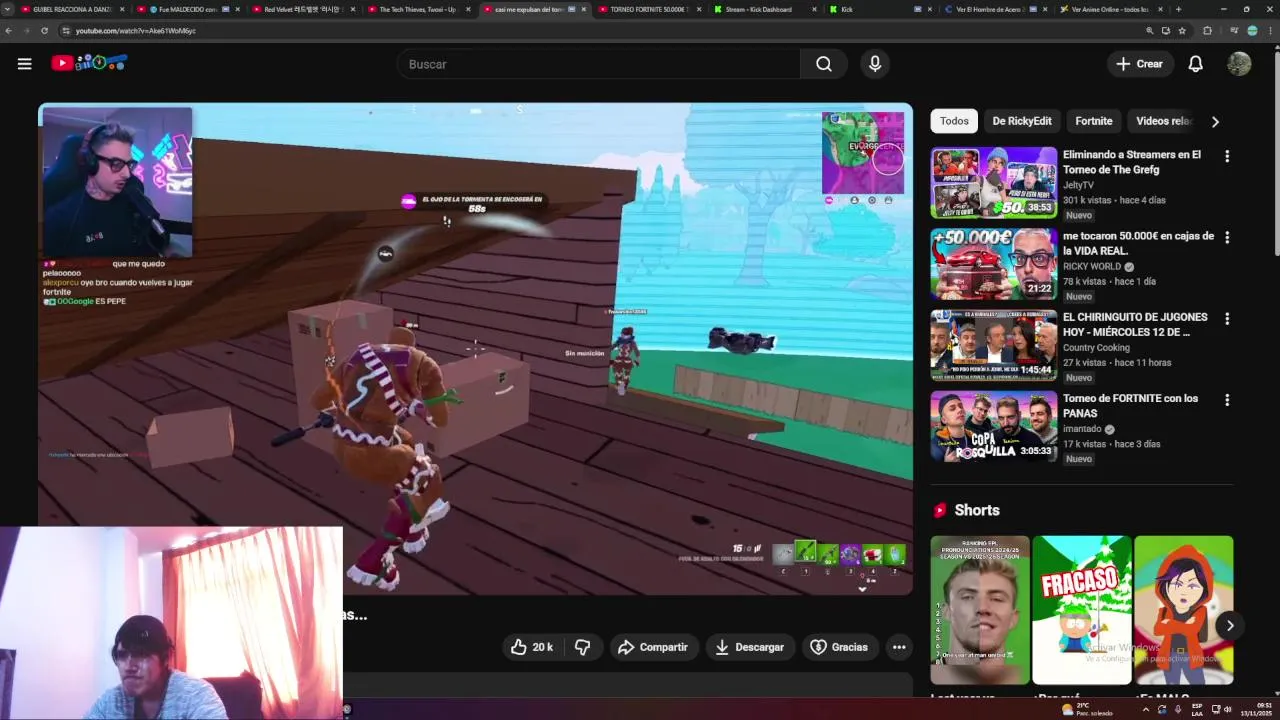Open the JeltyTV video thumbnail
The height and width of the screenshot is (720, 1280).
click(993, 183)
